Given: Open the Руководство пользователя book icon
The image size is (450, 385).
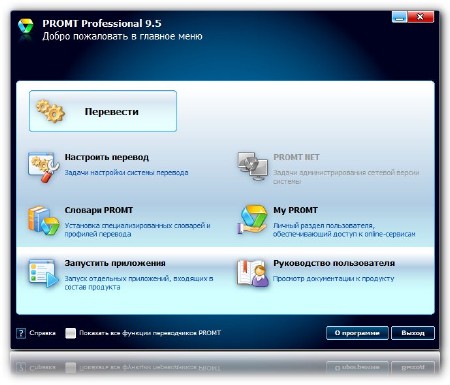Looking at the screenshot, I should [253, 273].
